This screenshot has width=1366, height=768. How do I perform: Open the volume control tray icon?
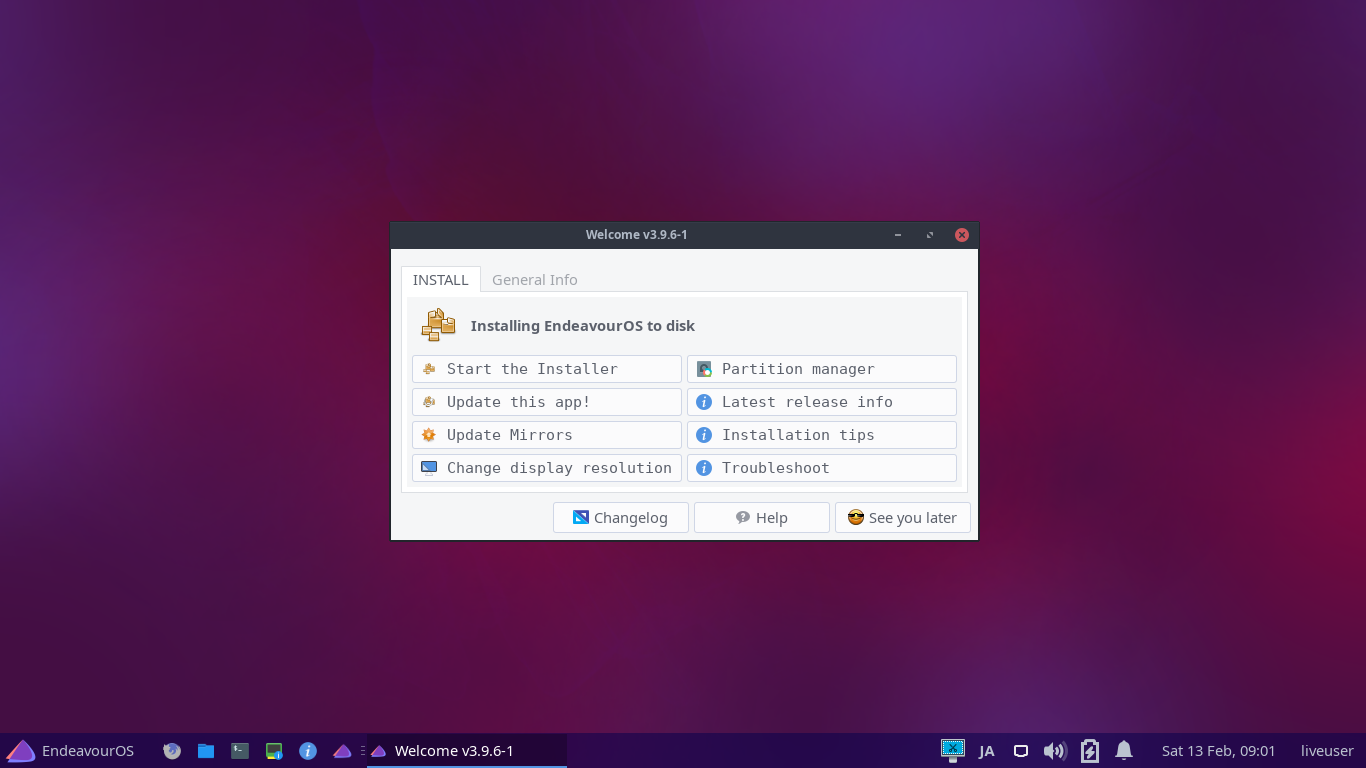pyautogui.click(x=1054, y=751)
